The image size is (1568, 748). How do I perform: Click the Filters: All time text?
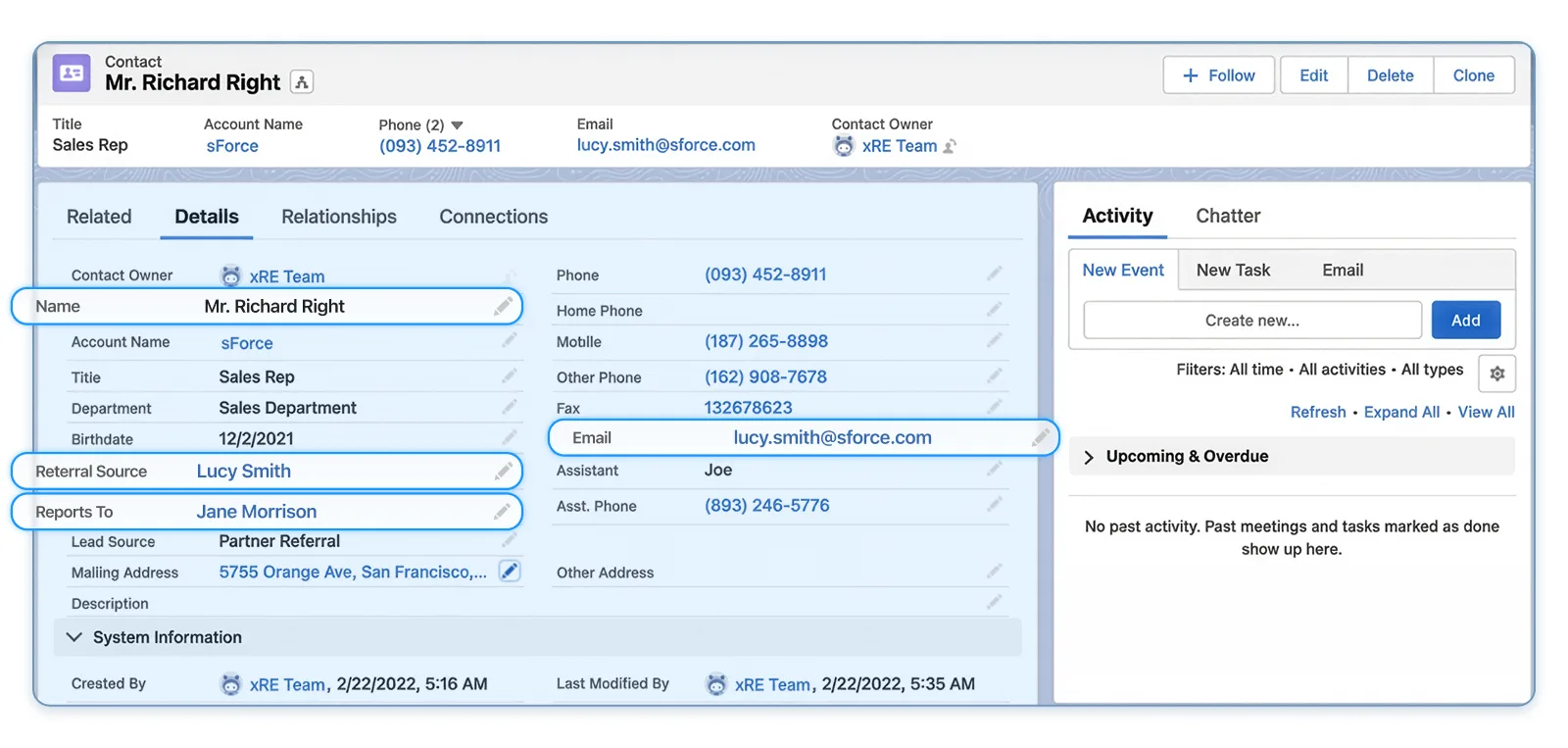tap(1230, 370)
